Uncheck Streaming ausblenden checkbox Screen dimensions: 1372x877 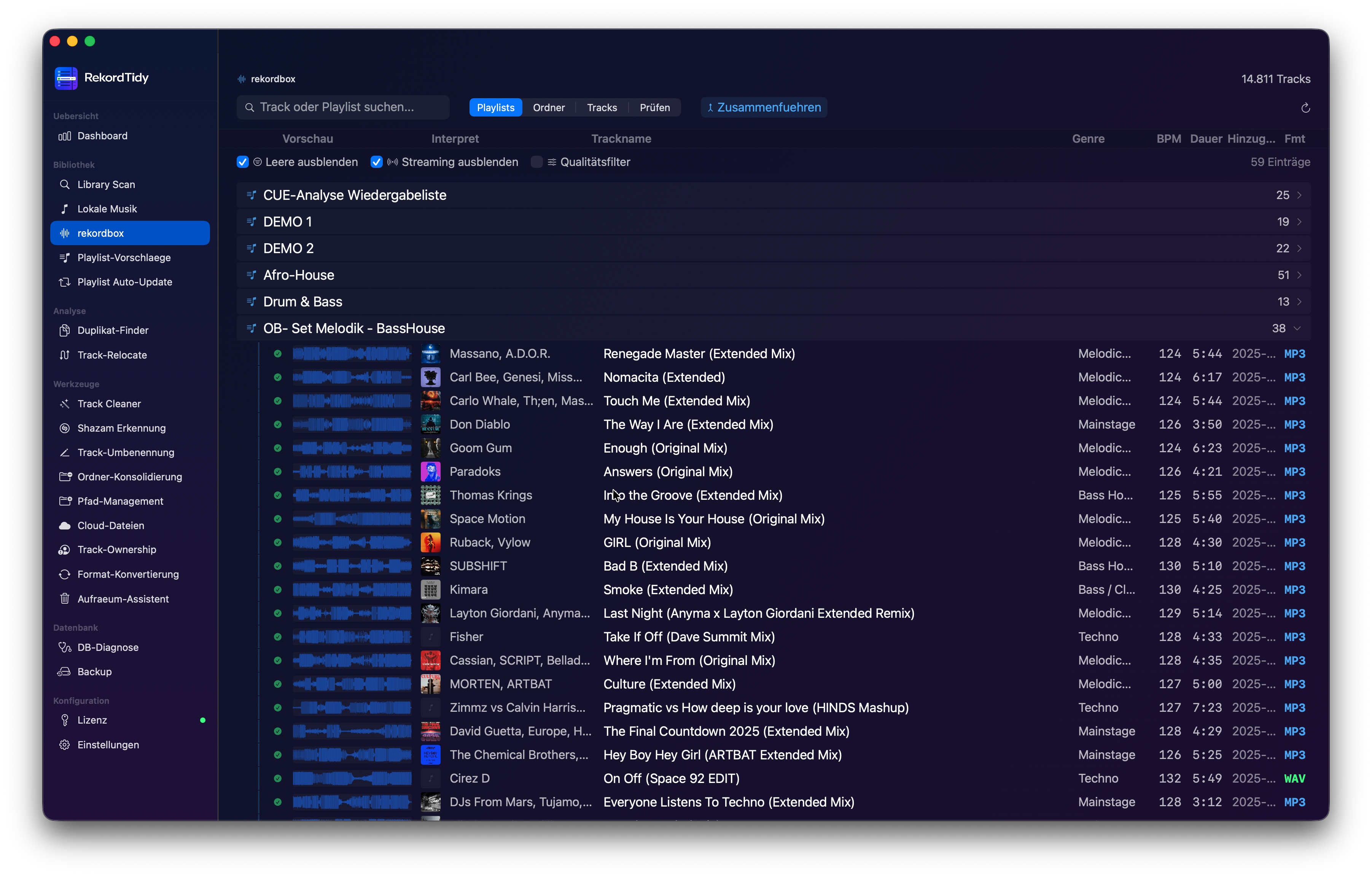(377, 162)
